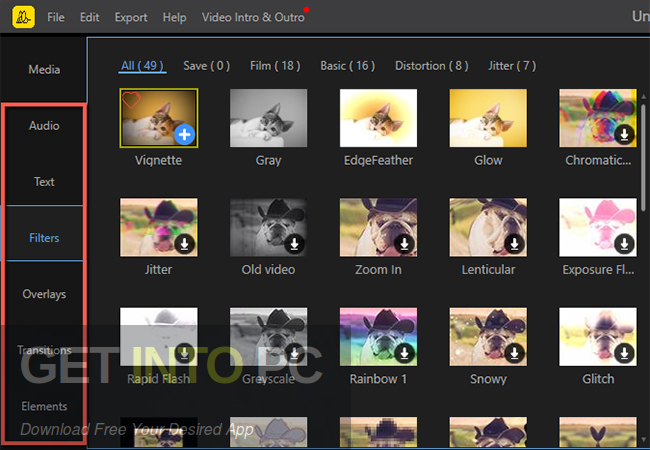Download the Lenticular filter icon

[x=514, y=244]
